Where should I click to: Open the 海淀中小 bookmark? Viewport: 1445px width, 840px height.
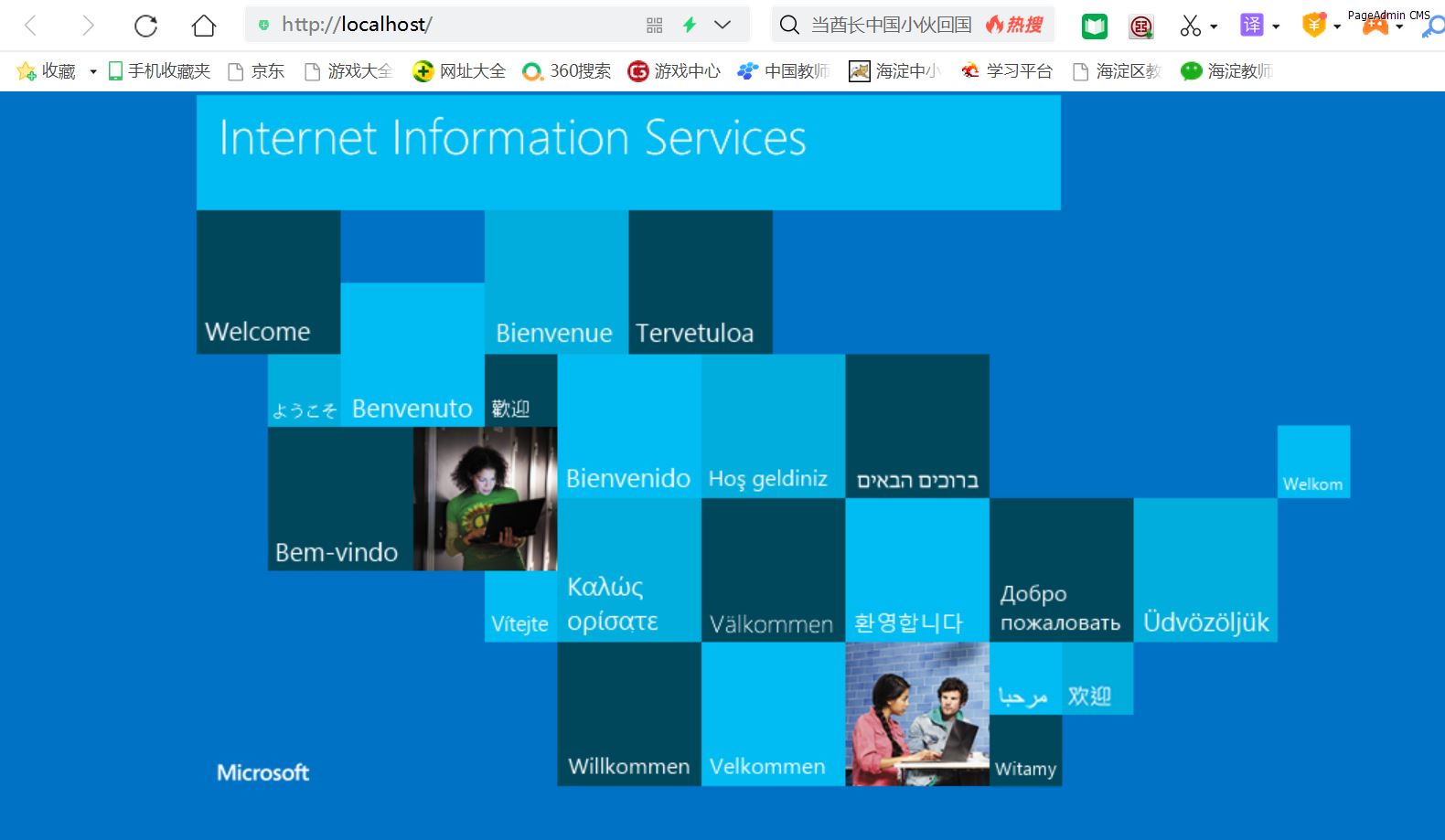coord(894,71)
